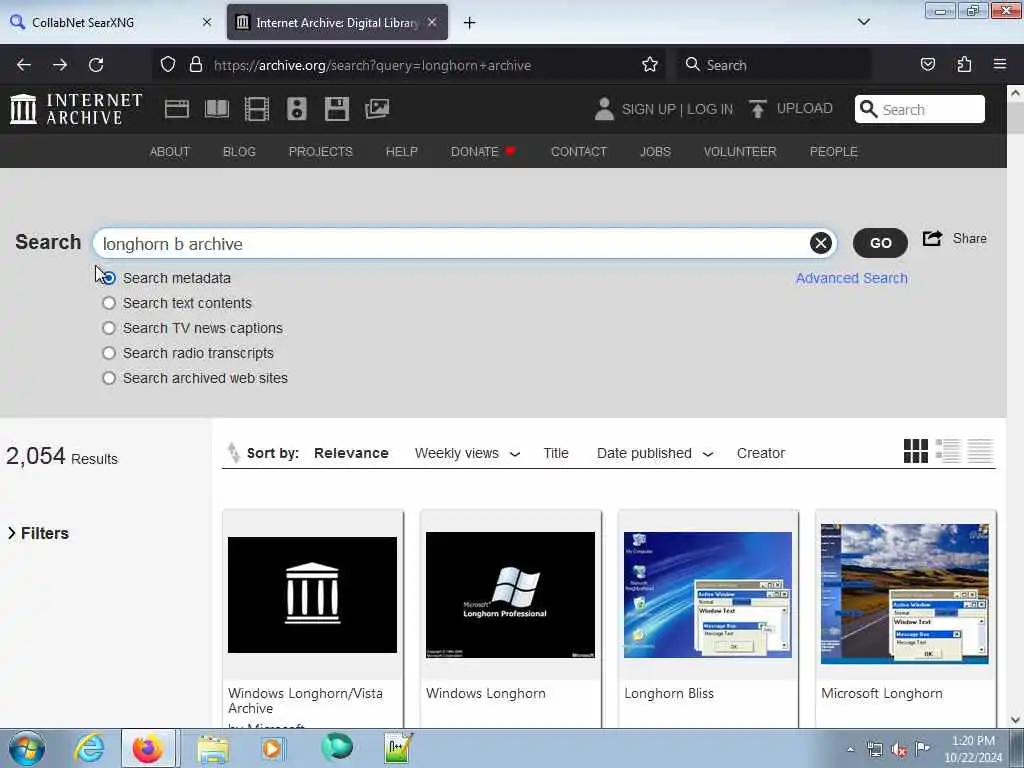Open the Texts book icon
The width and height of the screenshot is (1024, 768).
[x=217, y=108]
